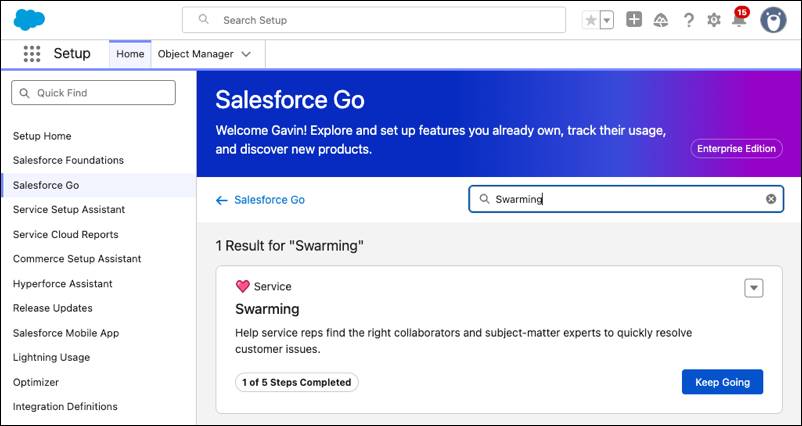
Task: Open Salesforce Foundations in the sidebar
Action: (x=68, y=160)
